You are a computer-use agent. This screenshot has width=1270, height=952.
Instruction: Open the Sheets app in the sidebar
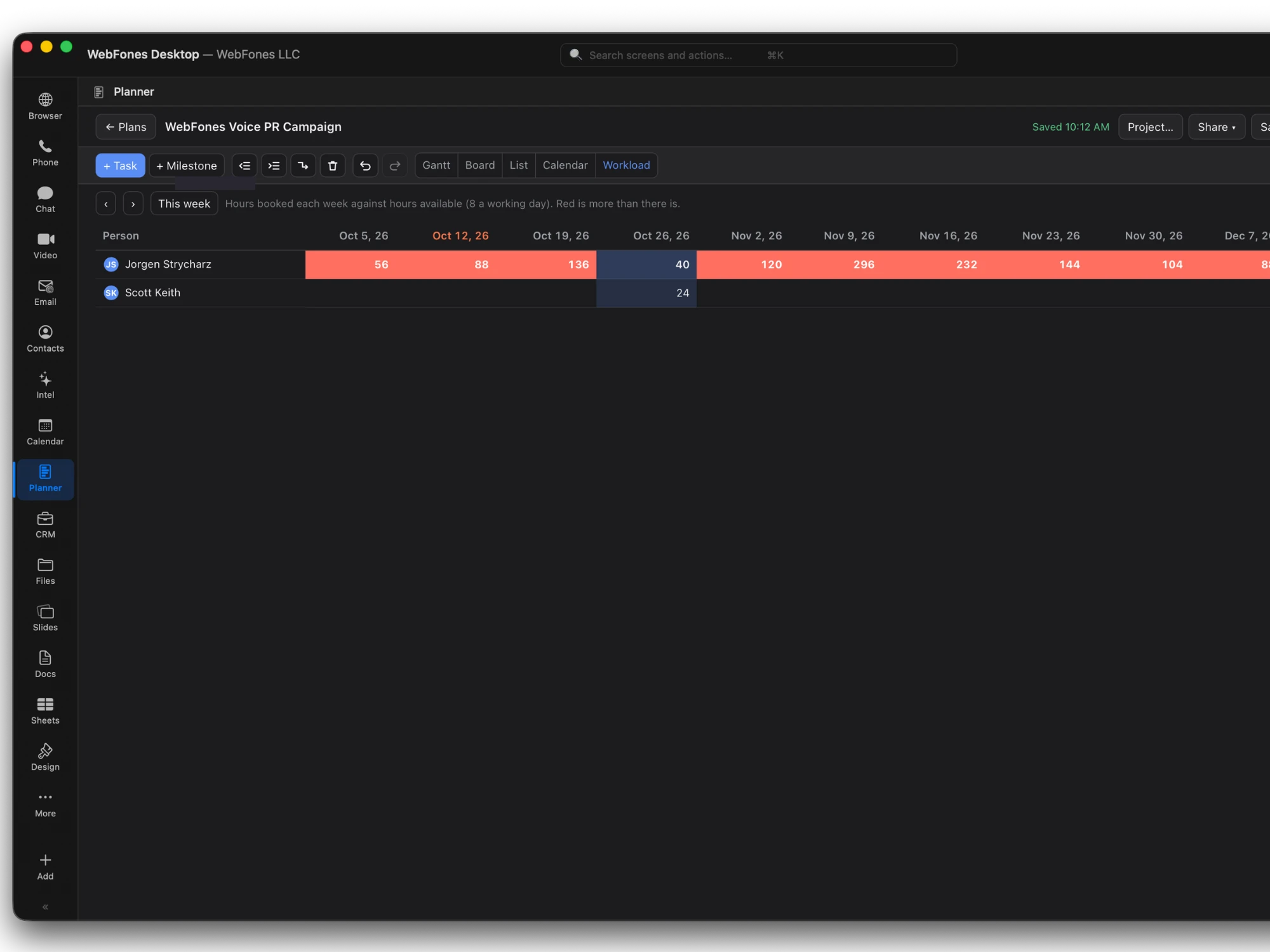[45, 711]
